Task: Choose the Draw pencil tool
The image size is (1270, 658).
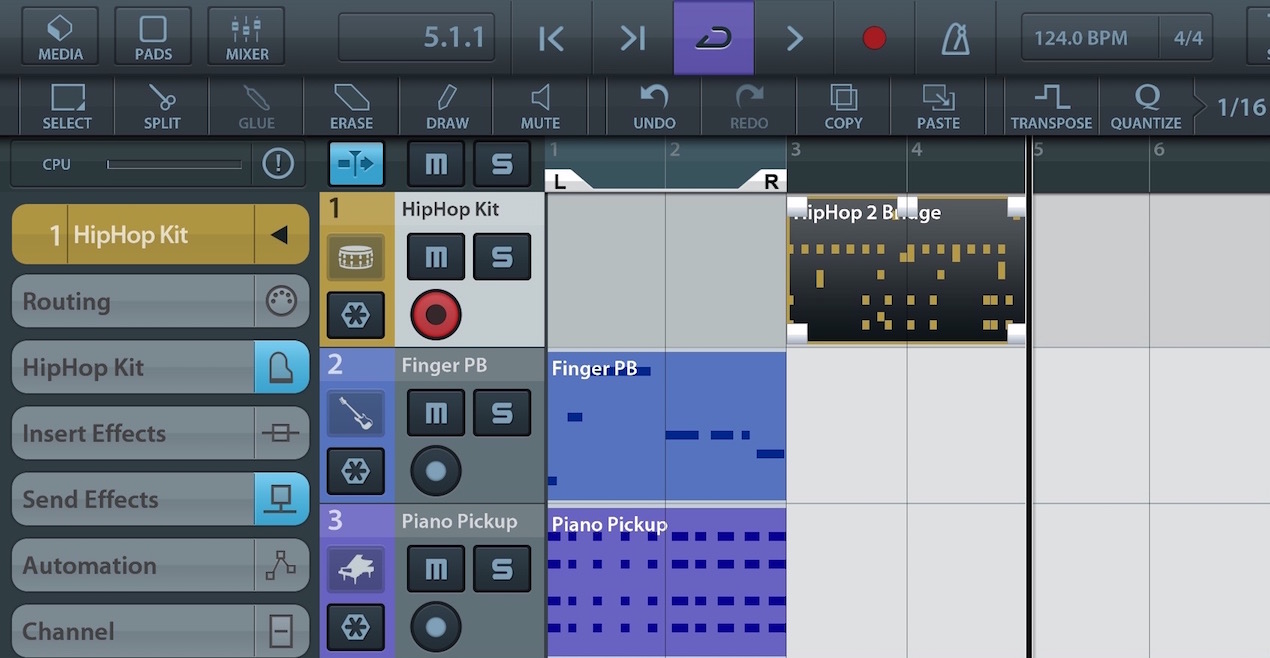Action: [x=447, y=106]
